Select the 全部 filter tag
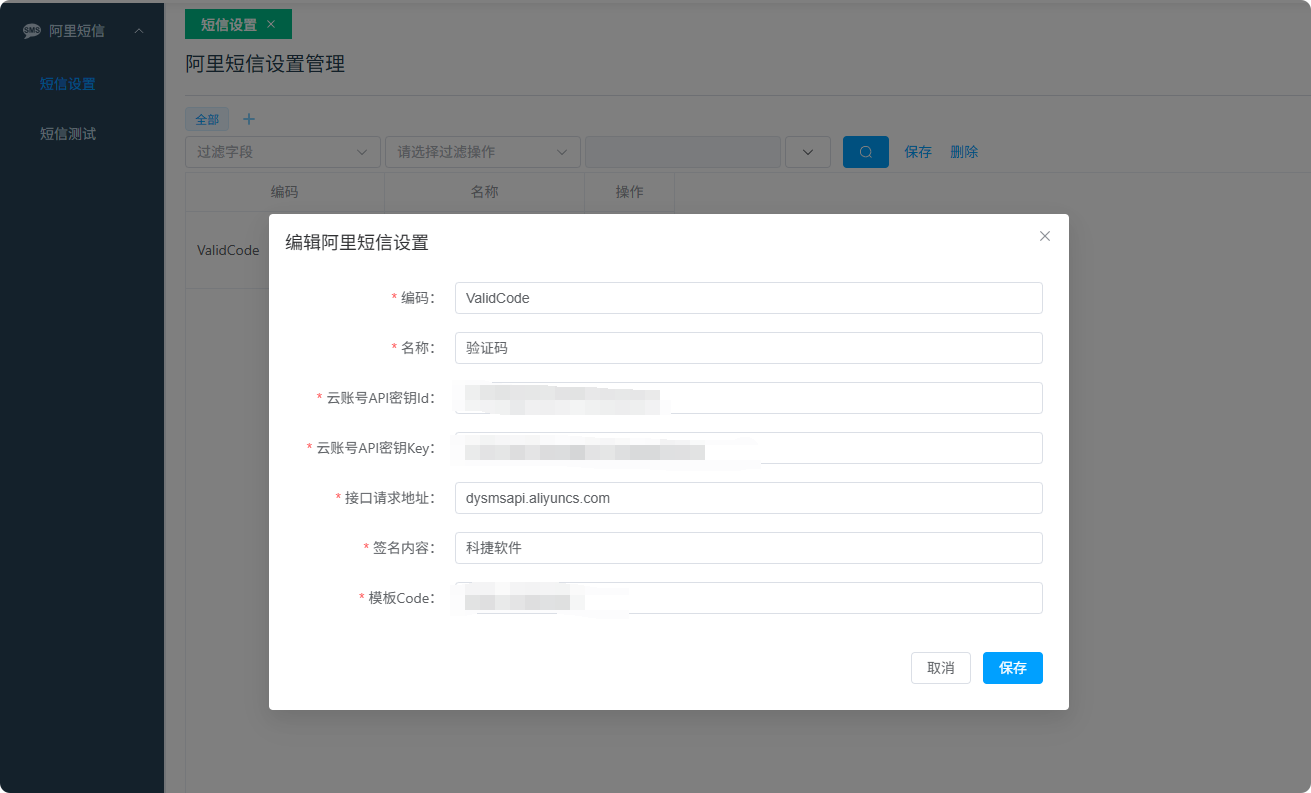Viewport: 1311px width, 793px height. [x=207, y=119]
